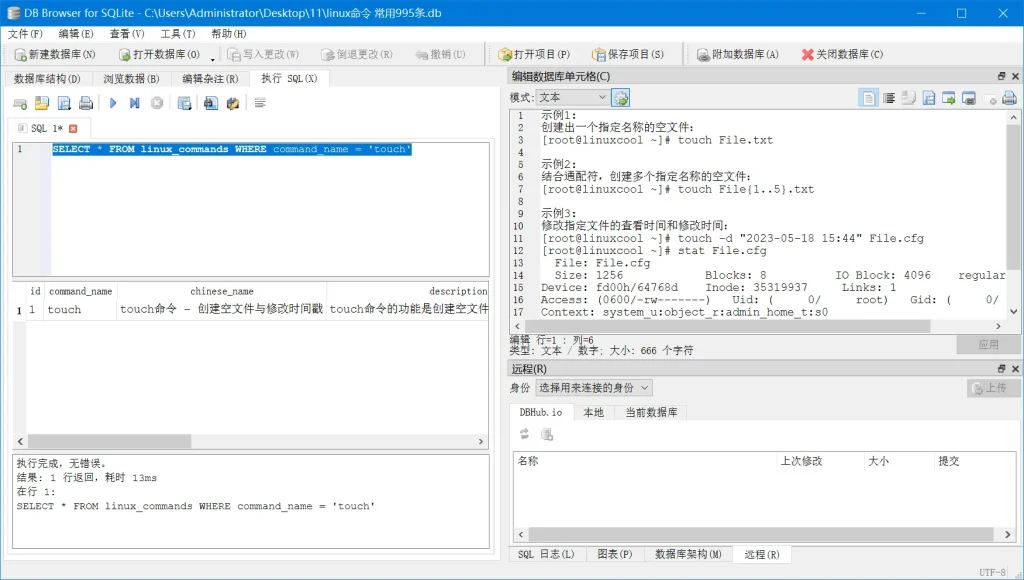Open find in SQL editor icon
This screenshot has height=580, width=1024.
210,103
